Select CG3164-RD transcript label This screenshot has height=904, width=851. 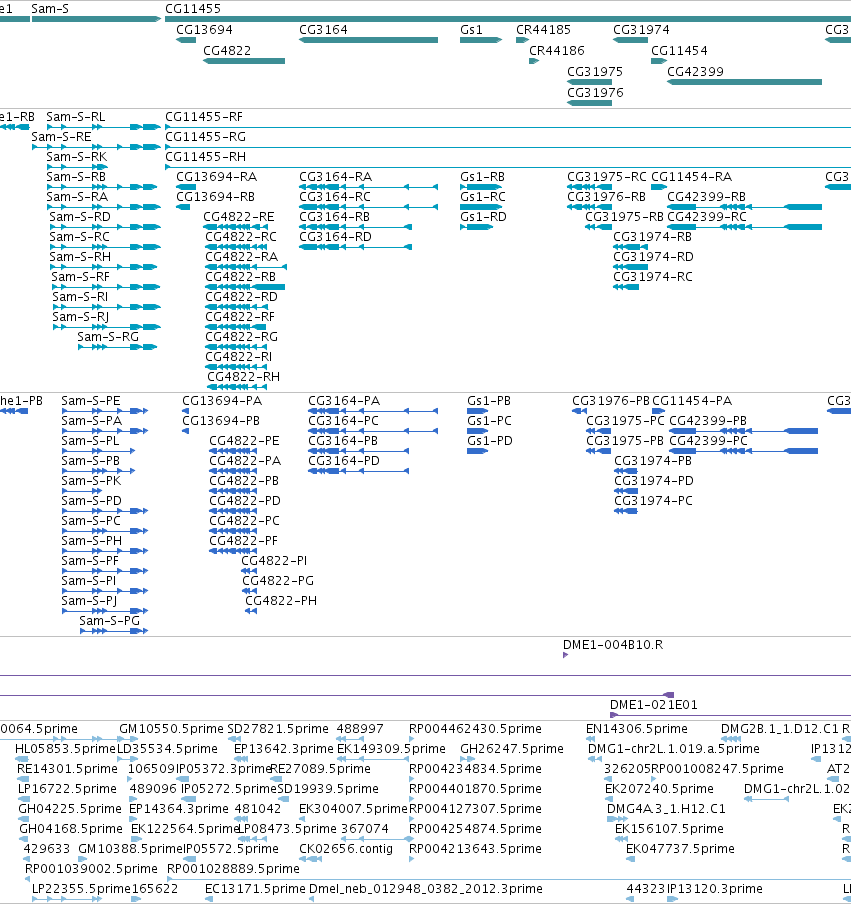point(335,237)
